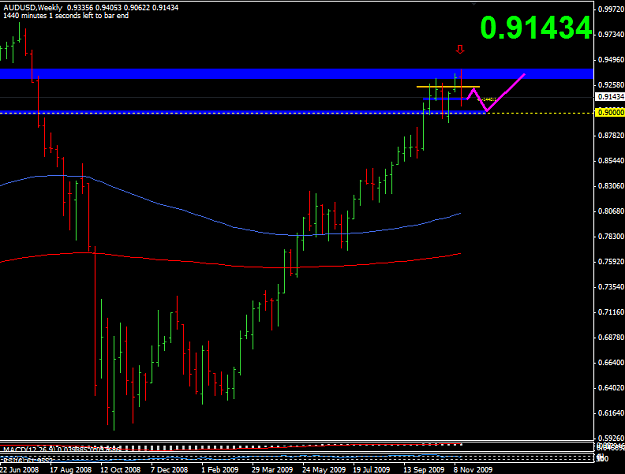Click the 0.97340 price axis label
Viewport: 625px width, 474px height.
(x=611, y=35)
